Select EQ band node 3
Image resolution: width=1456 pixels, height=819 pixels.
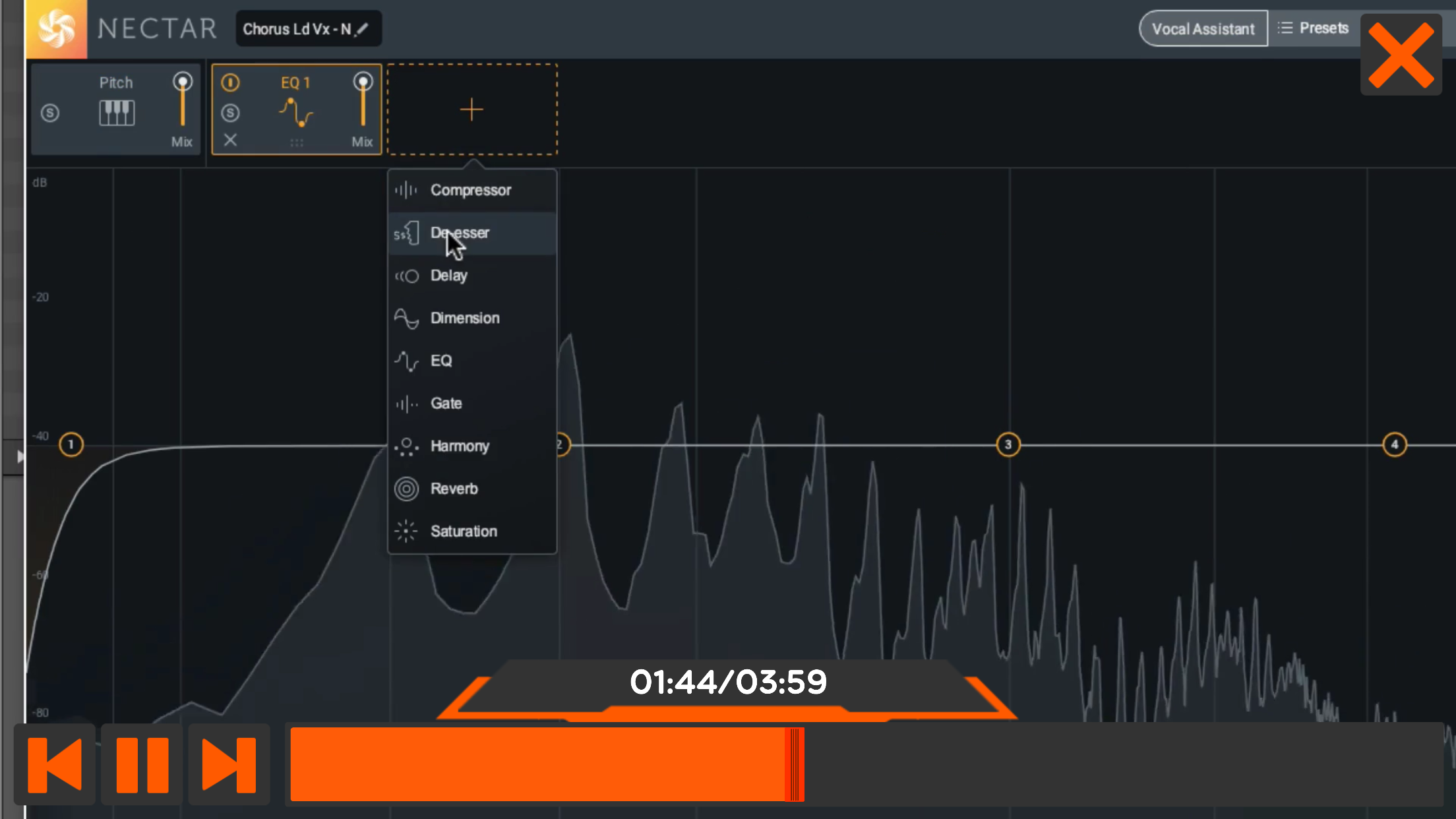point(1008,444)
